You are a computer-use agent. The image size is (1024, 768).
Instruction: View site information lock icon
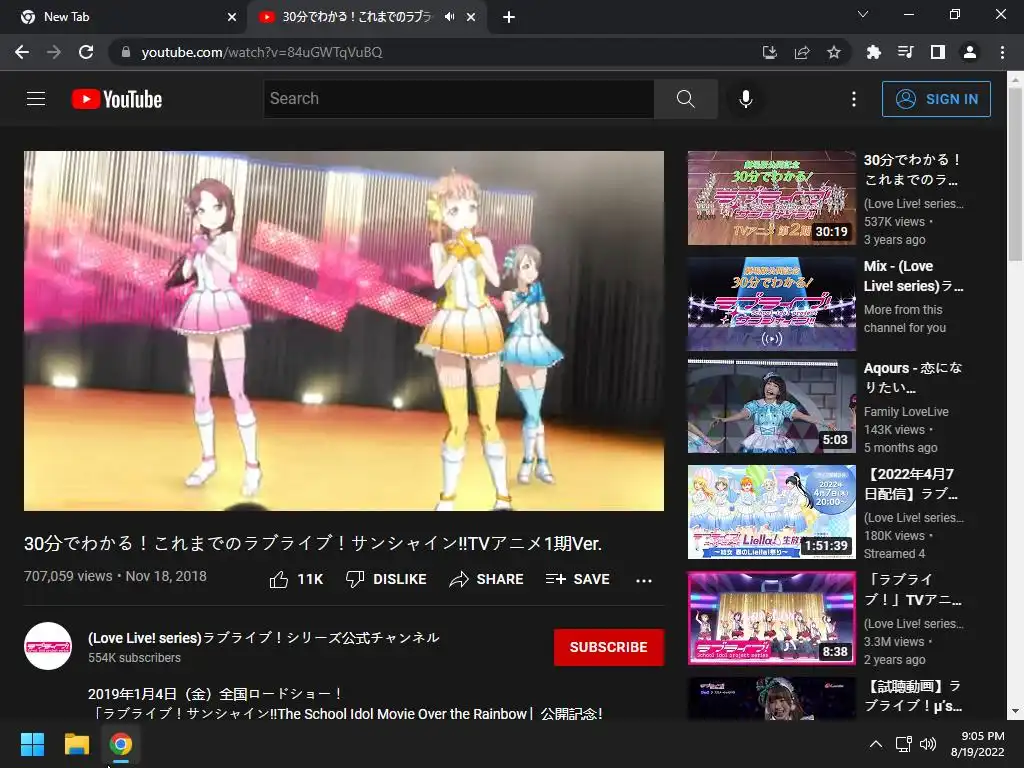pyautogui.click(x=125, y=52)
